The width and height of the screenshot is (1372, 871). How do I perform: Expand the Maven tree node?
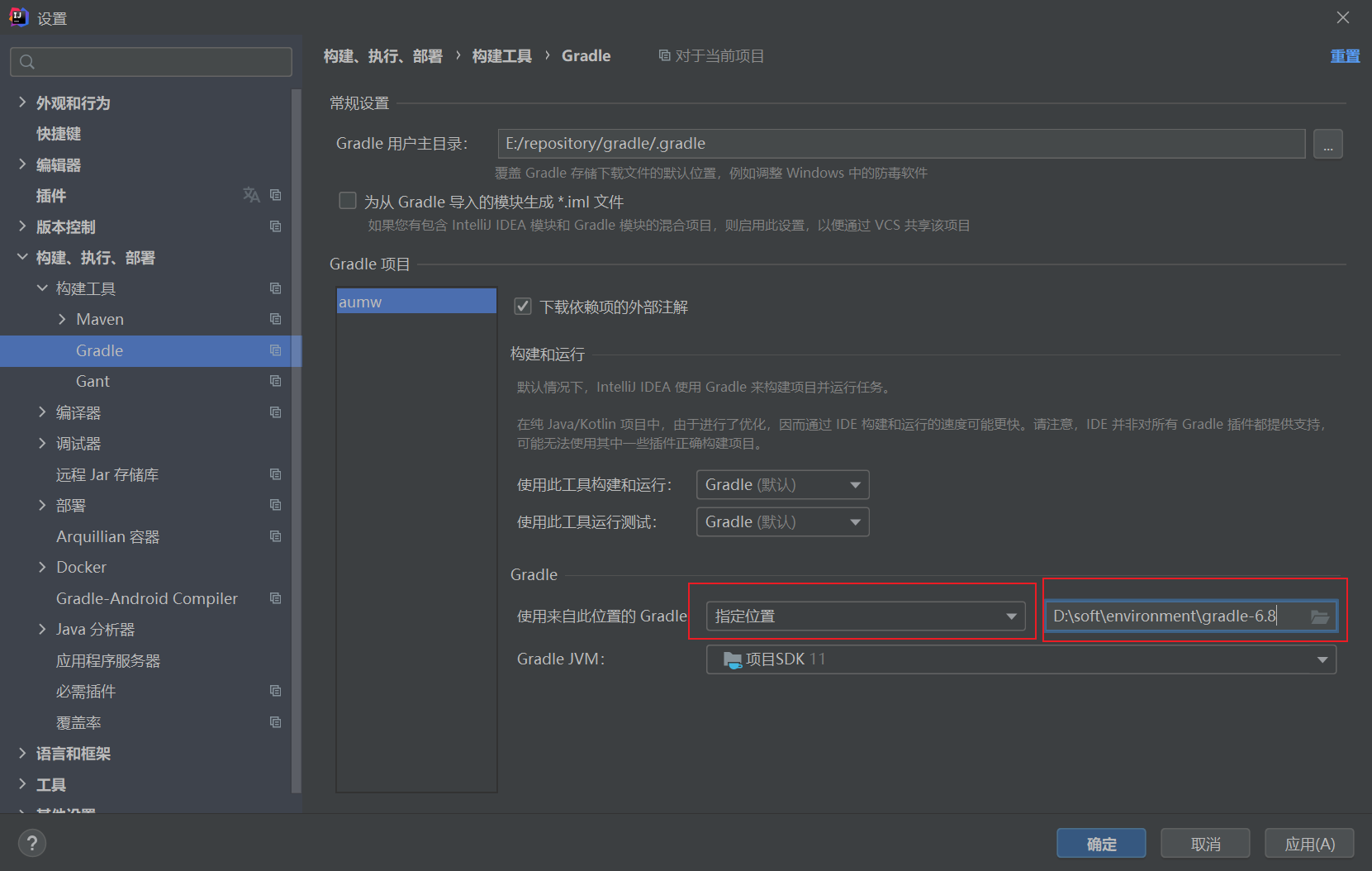click(62, 319)
